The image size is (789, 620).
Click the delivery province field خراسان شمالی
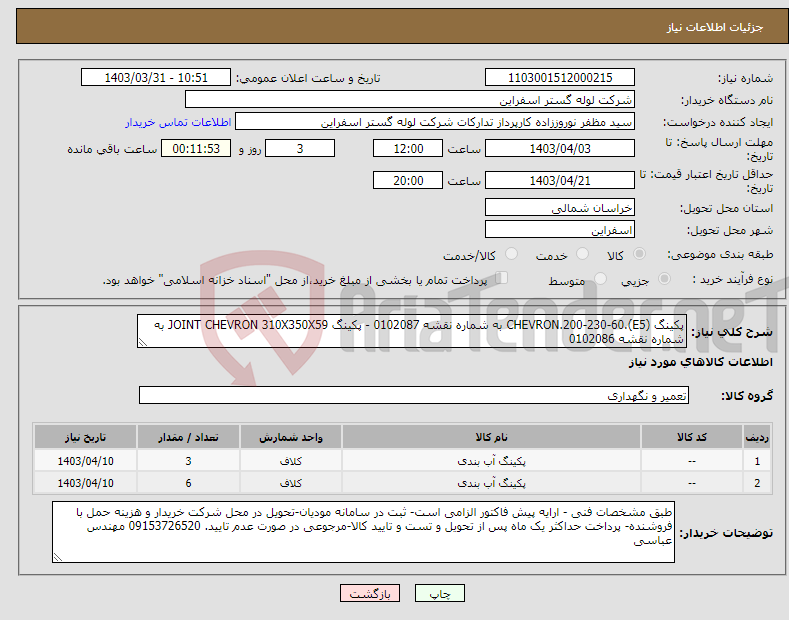click(x=560, y=207)
